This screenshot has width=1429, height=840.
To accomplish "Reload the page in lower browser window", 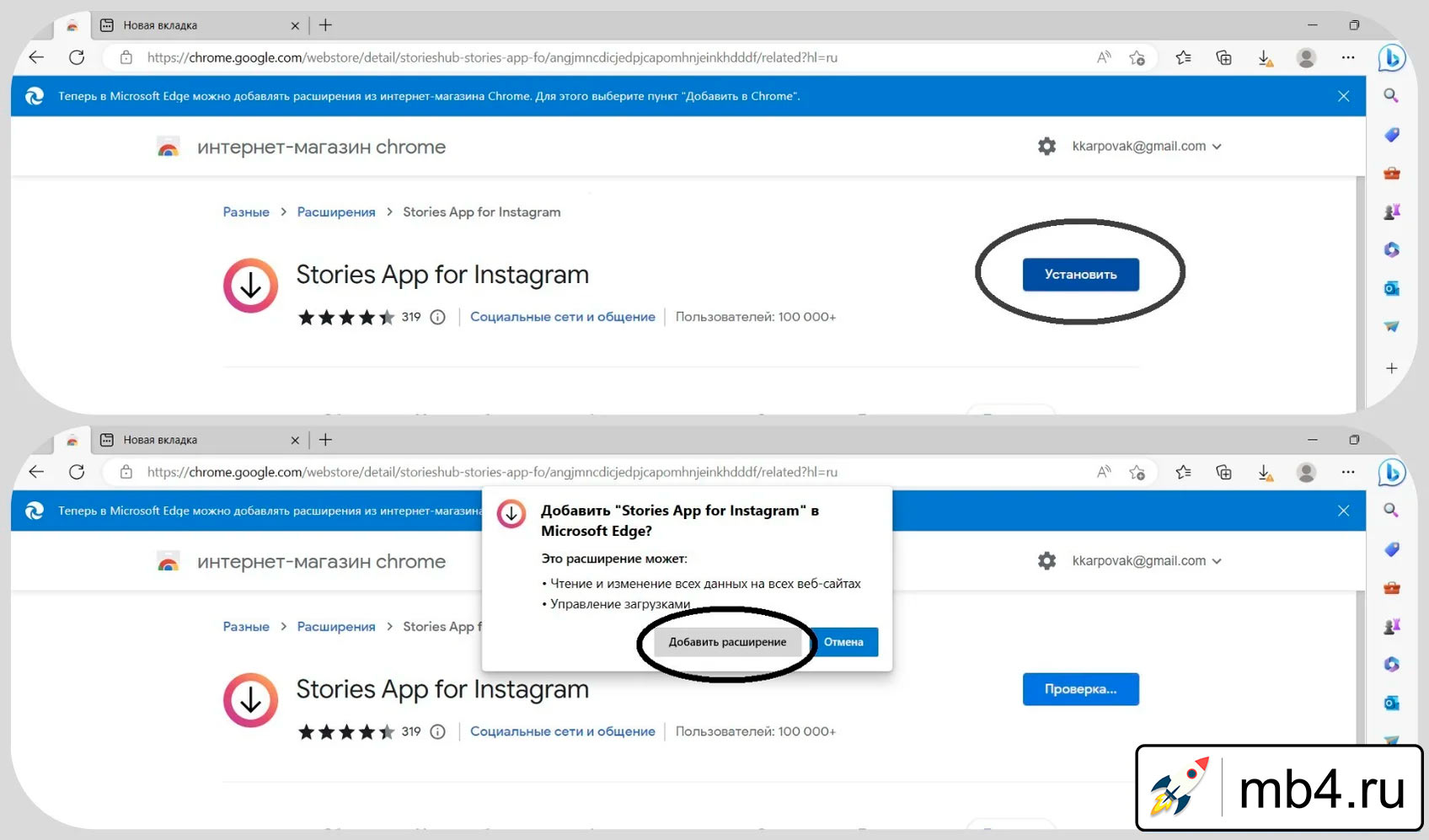I will point(77,472).
